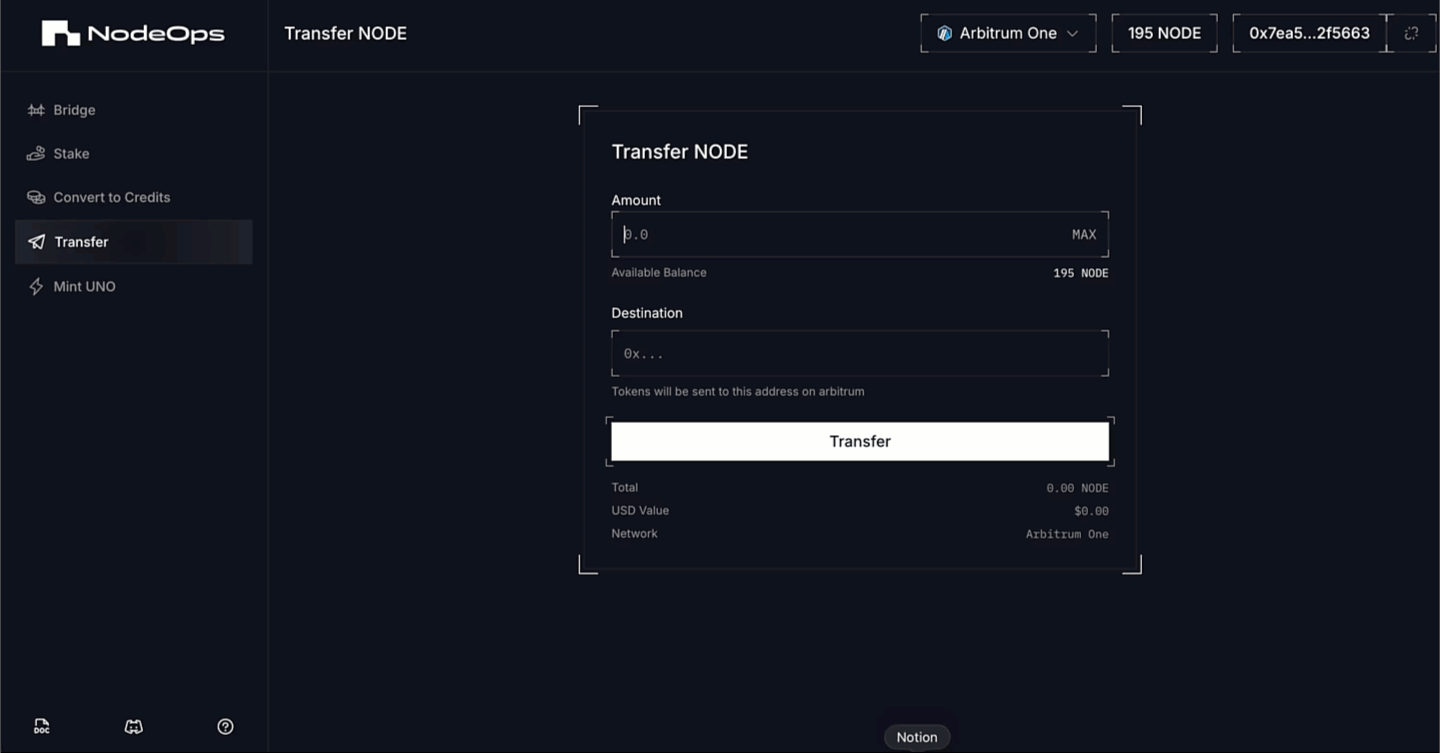Screen dimensions: 1440x753
Task: Click the Network label in the summary
Action: pos(634,534)
